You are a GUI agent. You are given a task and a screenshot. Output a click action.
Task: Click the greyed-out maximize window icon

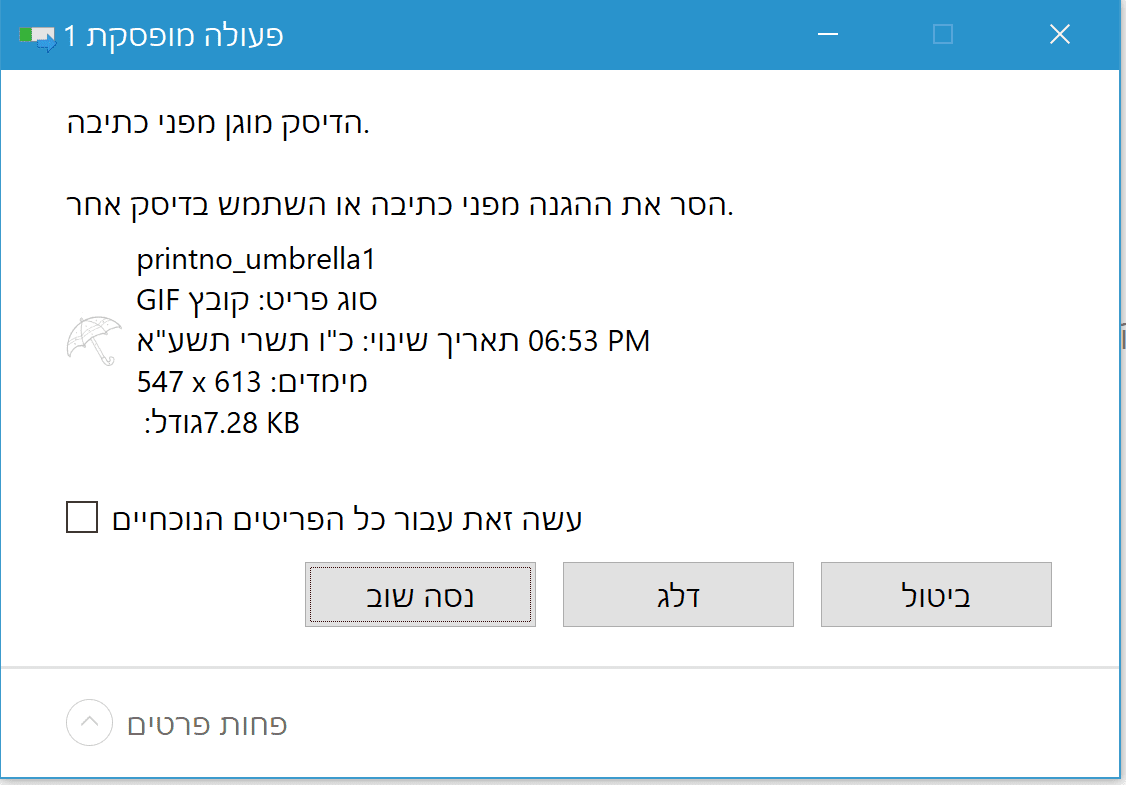point(942,35)
